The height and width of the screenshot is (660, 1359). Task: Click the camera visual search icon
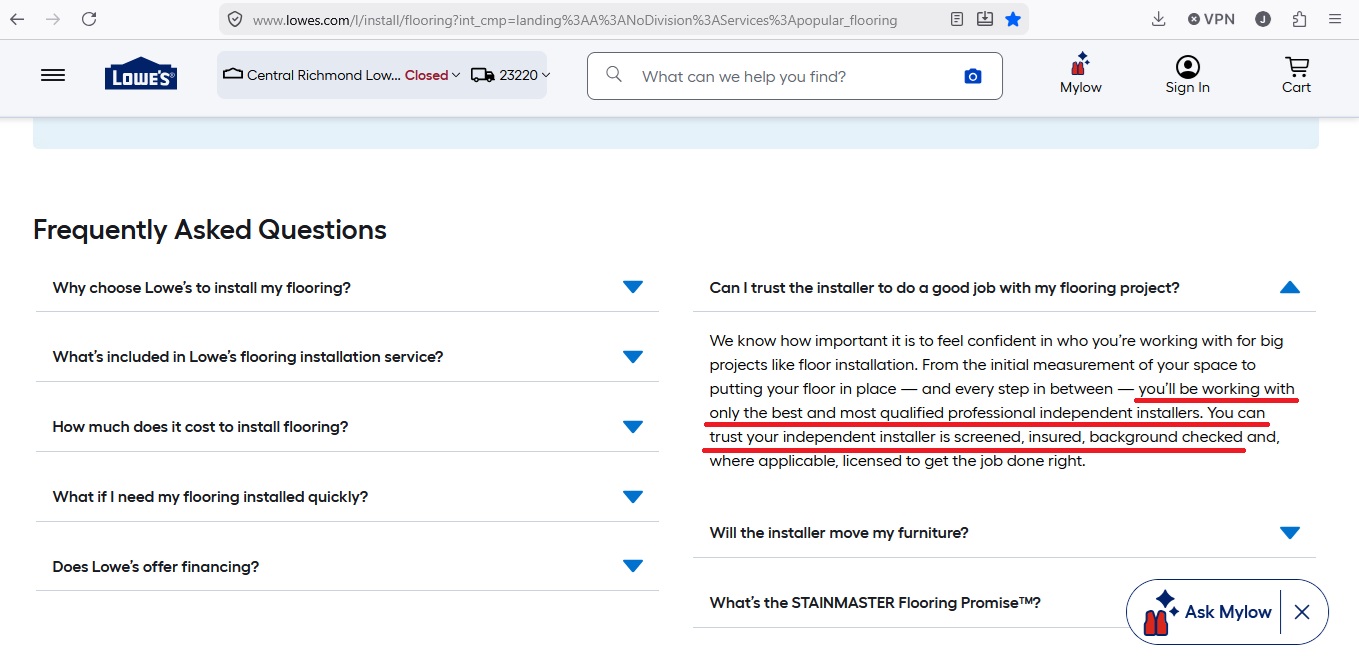coord(972,76)
